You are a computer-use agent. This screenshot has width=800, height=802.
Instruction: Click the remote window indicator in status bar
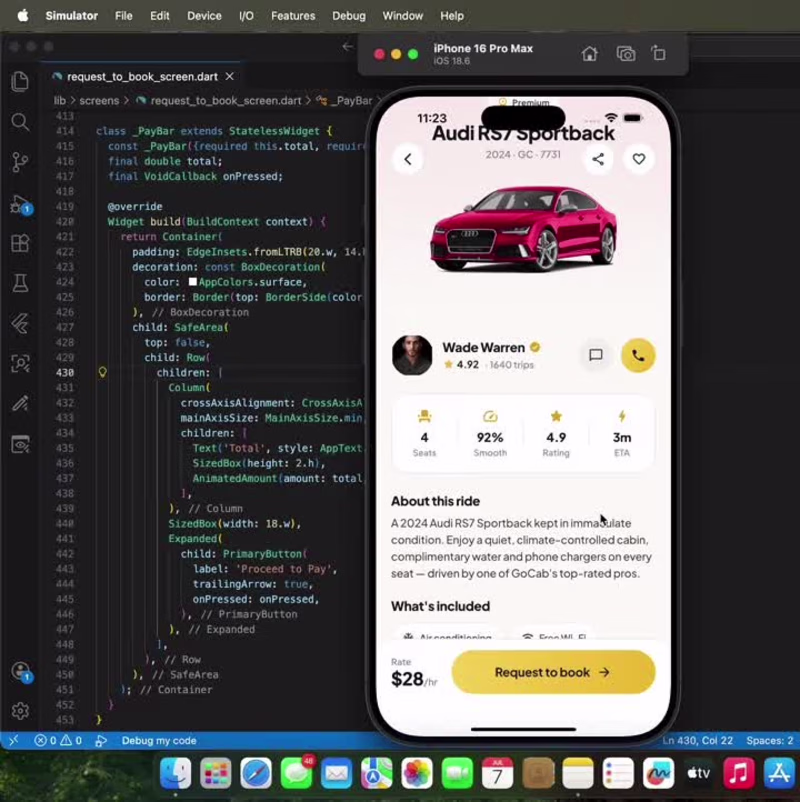point(14,741)
